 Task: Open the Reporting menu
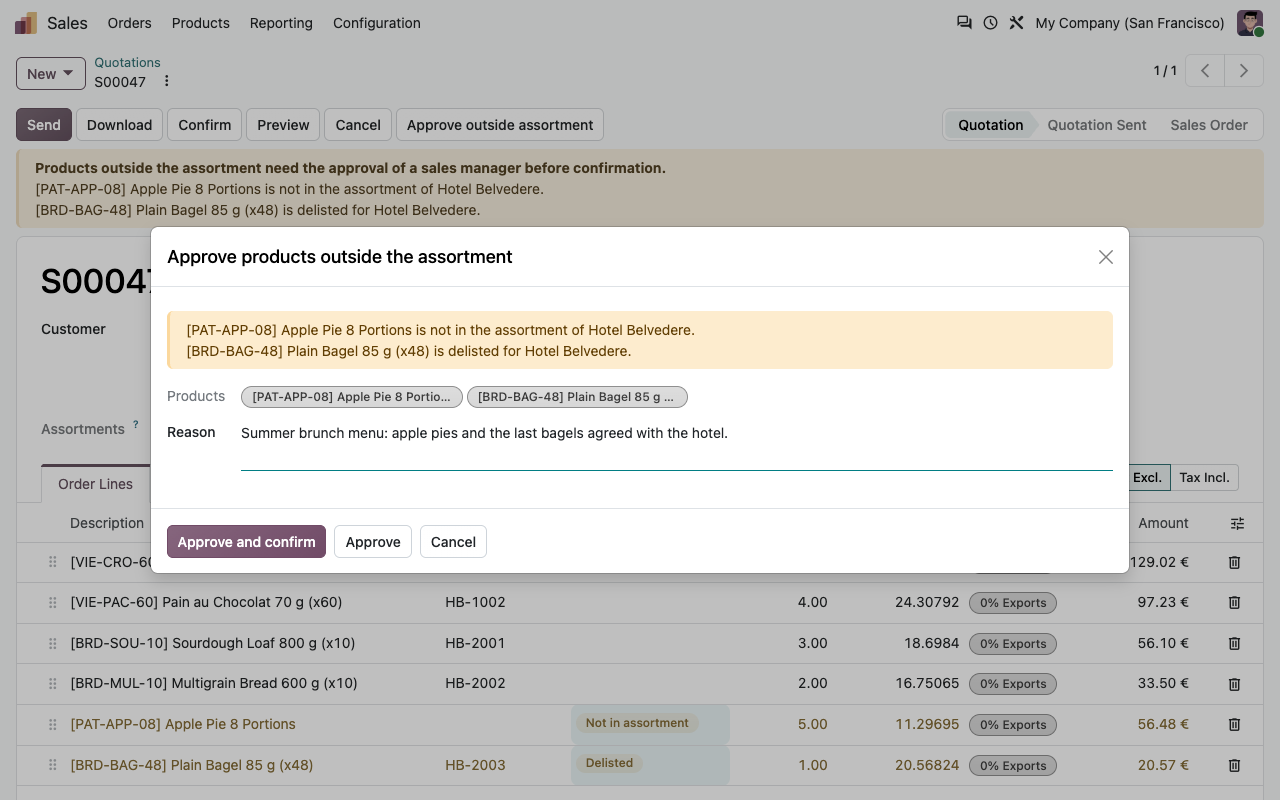pos(281,23)
